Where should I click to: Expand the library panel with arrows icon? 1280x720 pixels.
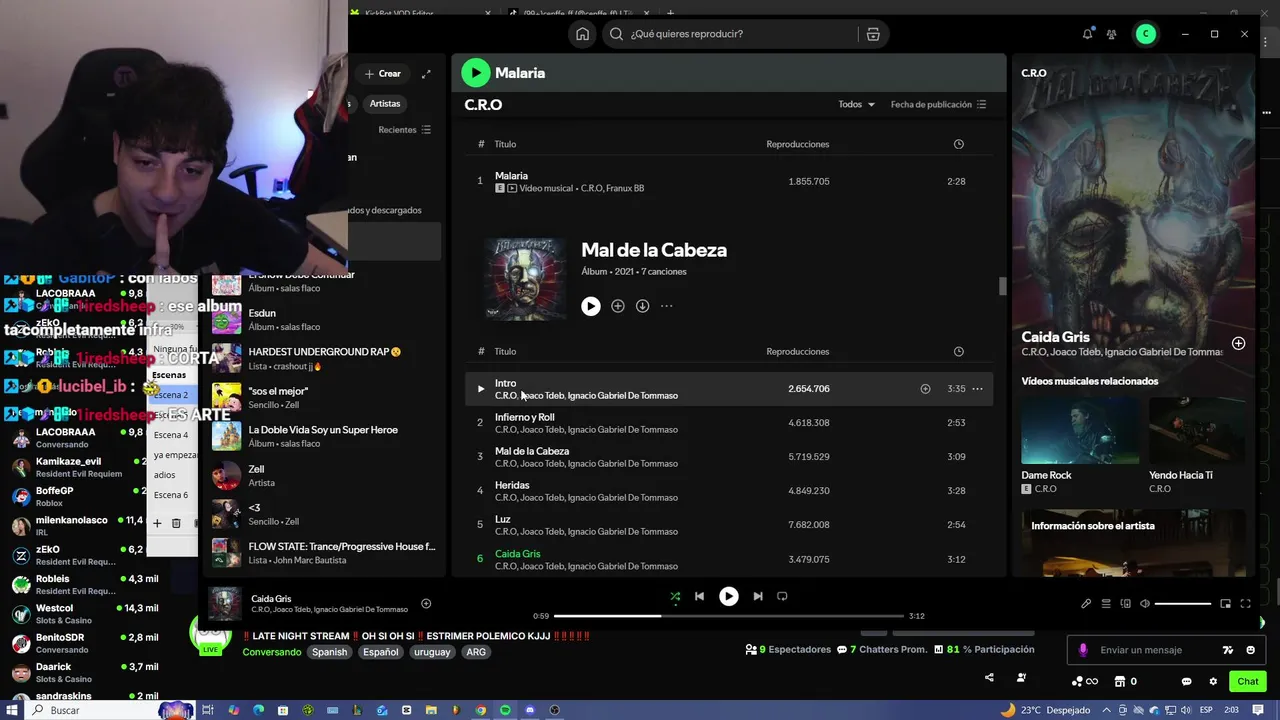[426, 74]
